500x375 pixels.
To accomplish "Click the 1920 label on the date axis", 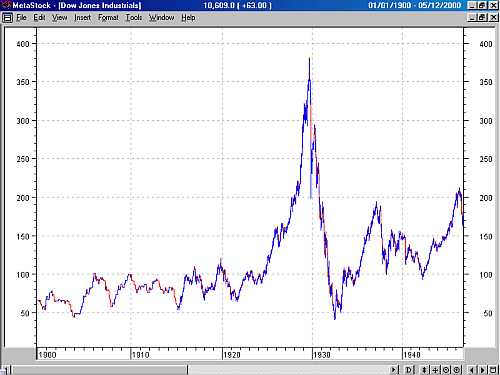I will click(x=232, y=355).
